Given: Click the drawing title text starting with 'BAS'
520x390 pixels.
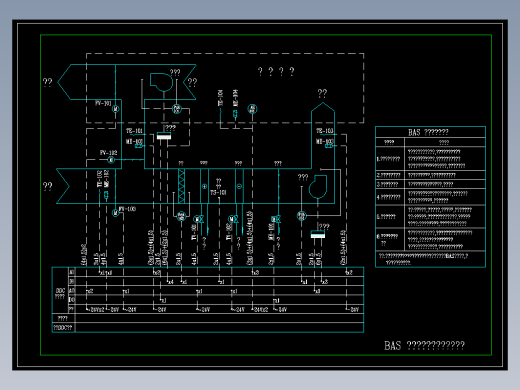Looking at the screenshot, I should [x=424, y=346].
